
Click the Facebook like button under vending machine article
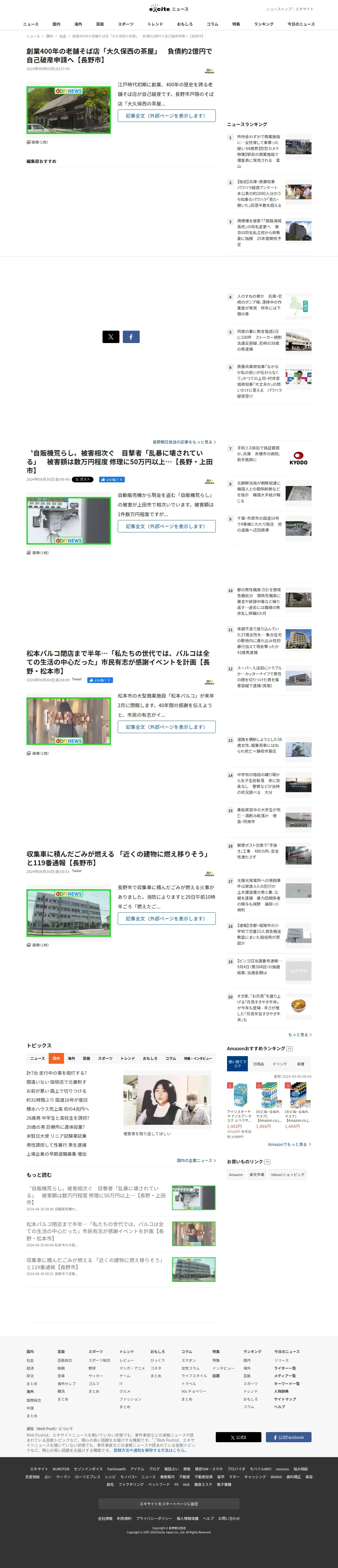tap(112, 480)
